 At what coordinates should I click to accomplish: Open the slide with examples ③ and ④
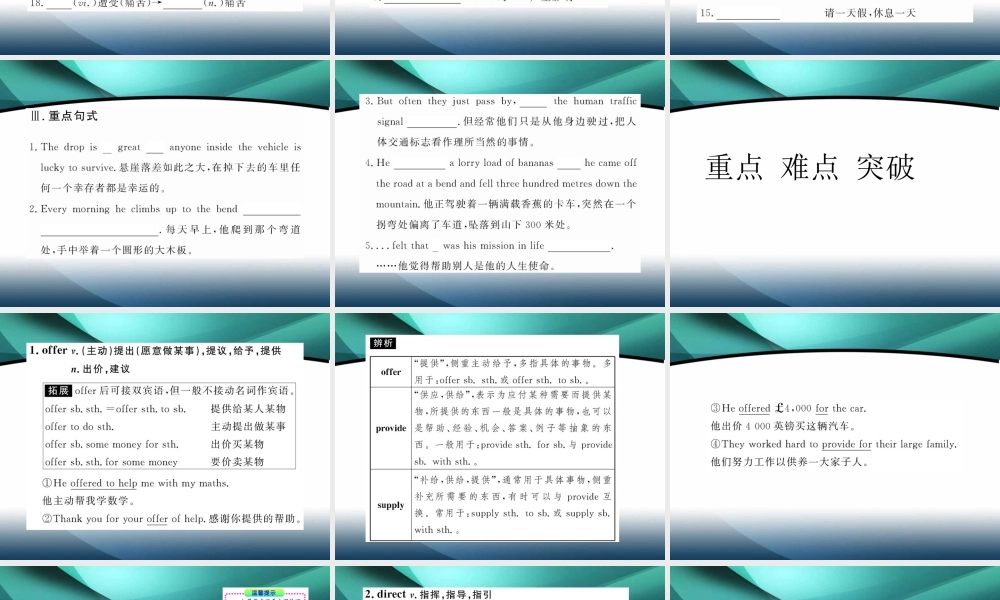835,436
